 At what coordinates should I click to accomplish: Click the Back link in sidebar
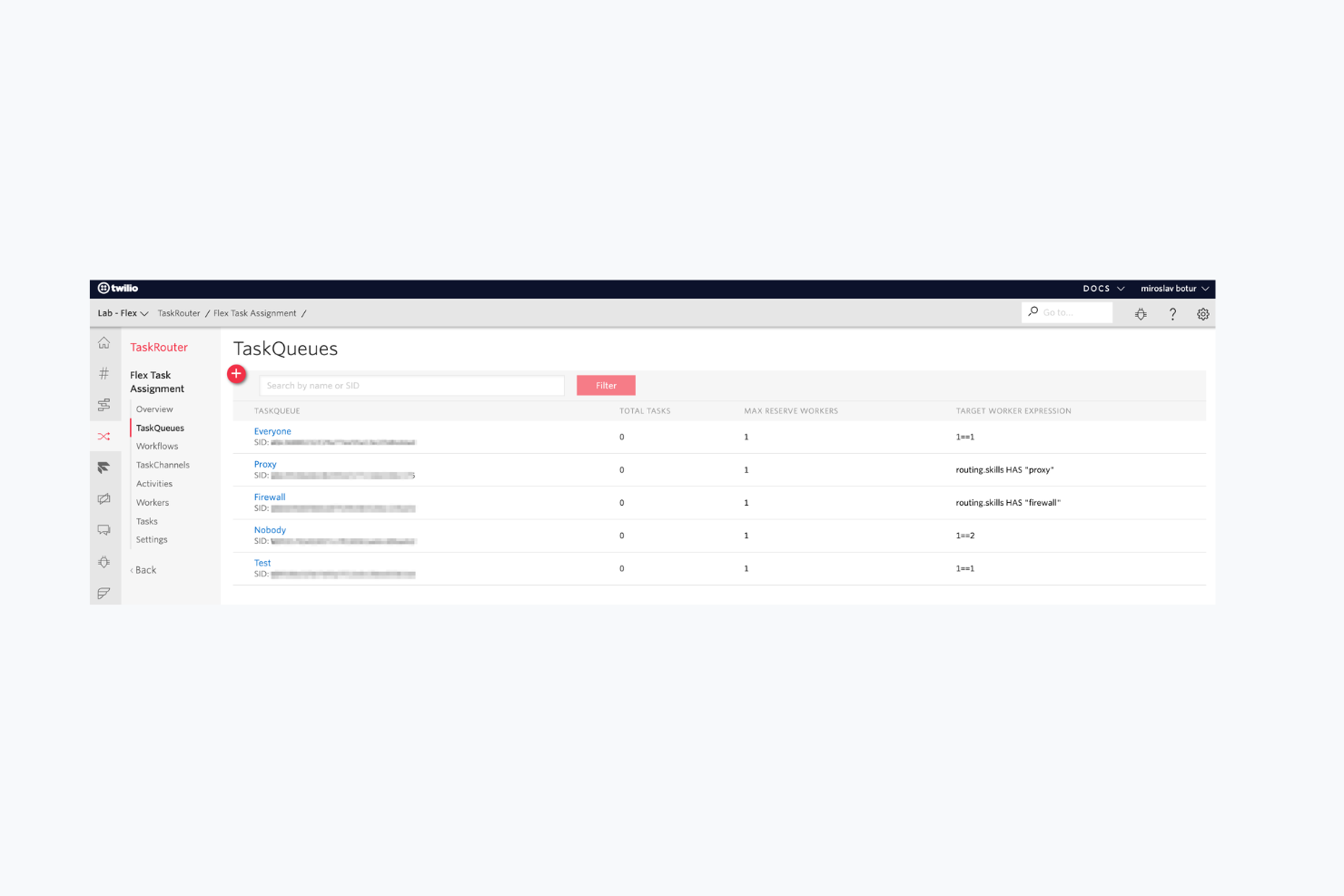click(143, 570)
